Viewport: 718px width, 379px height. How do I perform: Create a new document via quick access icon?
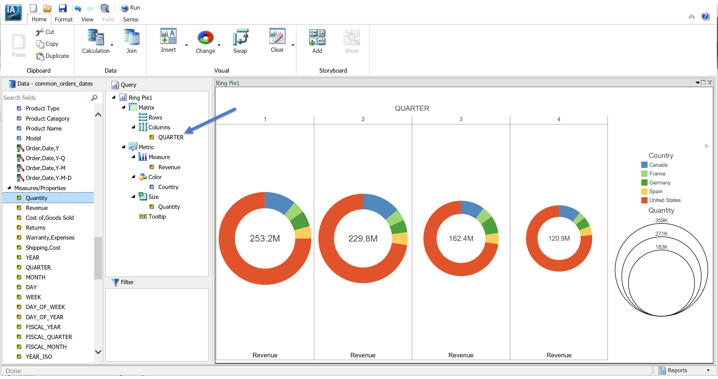pos(33,8)
